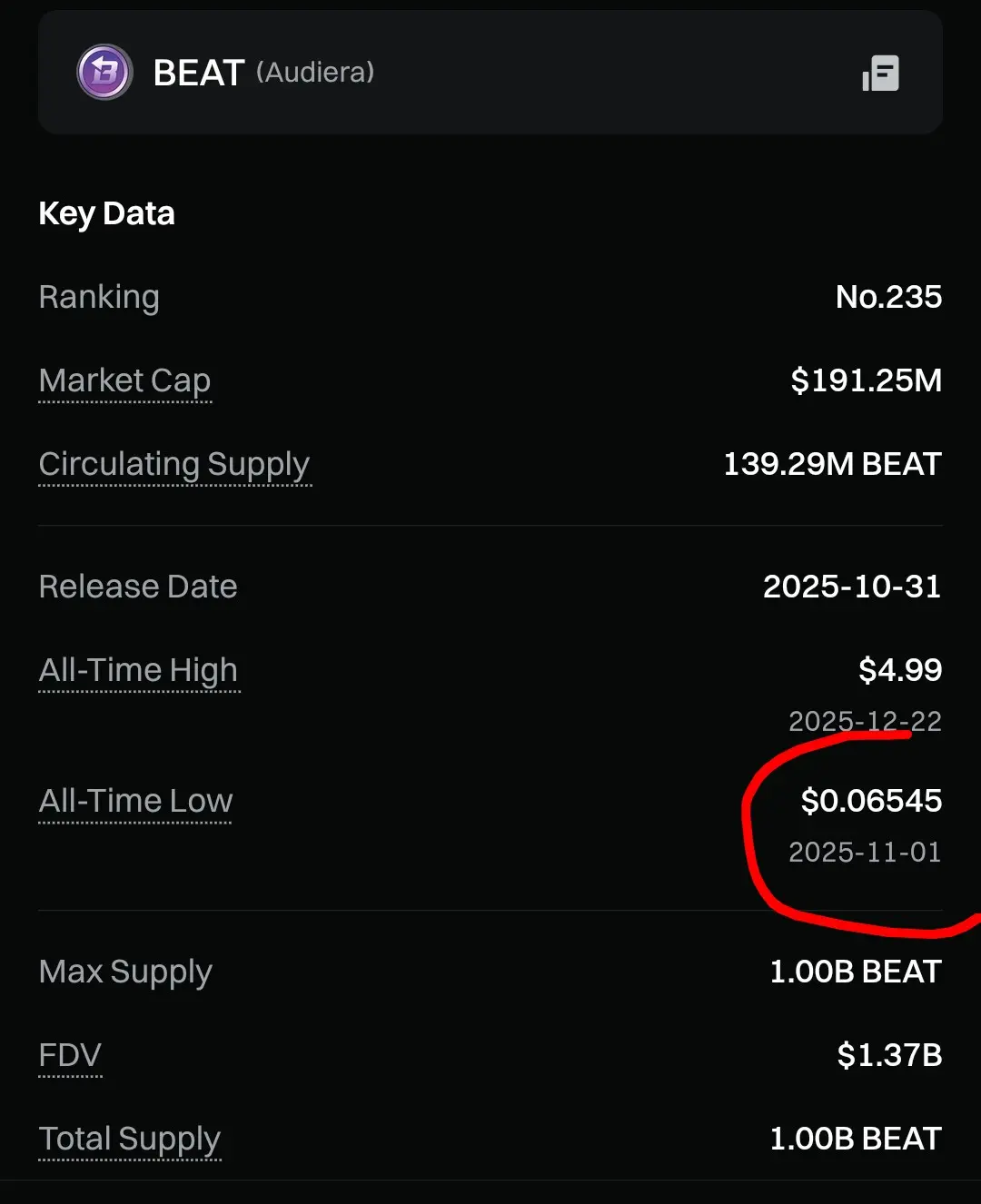Select the 139.29M BEAT circulating supply value
The height and width of the screenshot is (1204, 981).
tap(832, 464)
